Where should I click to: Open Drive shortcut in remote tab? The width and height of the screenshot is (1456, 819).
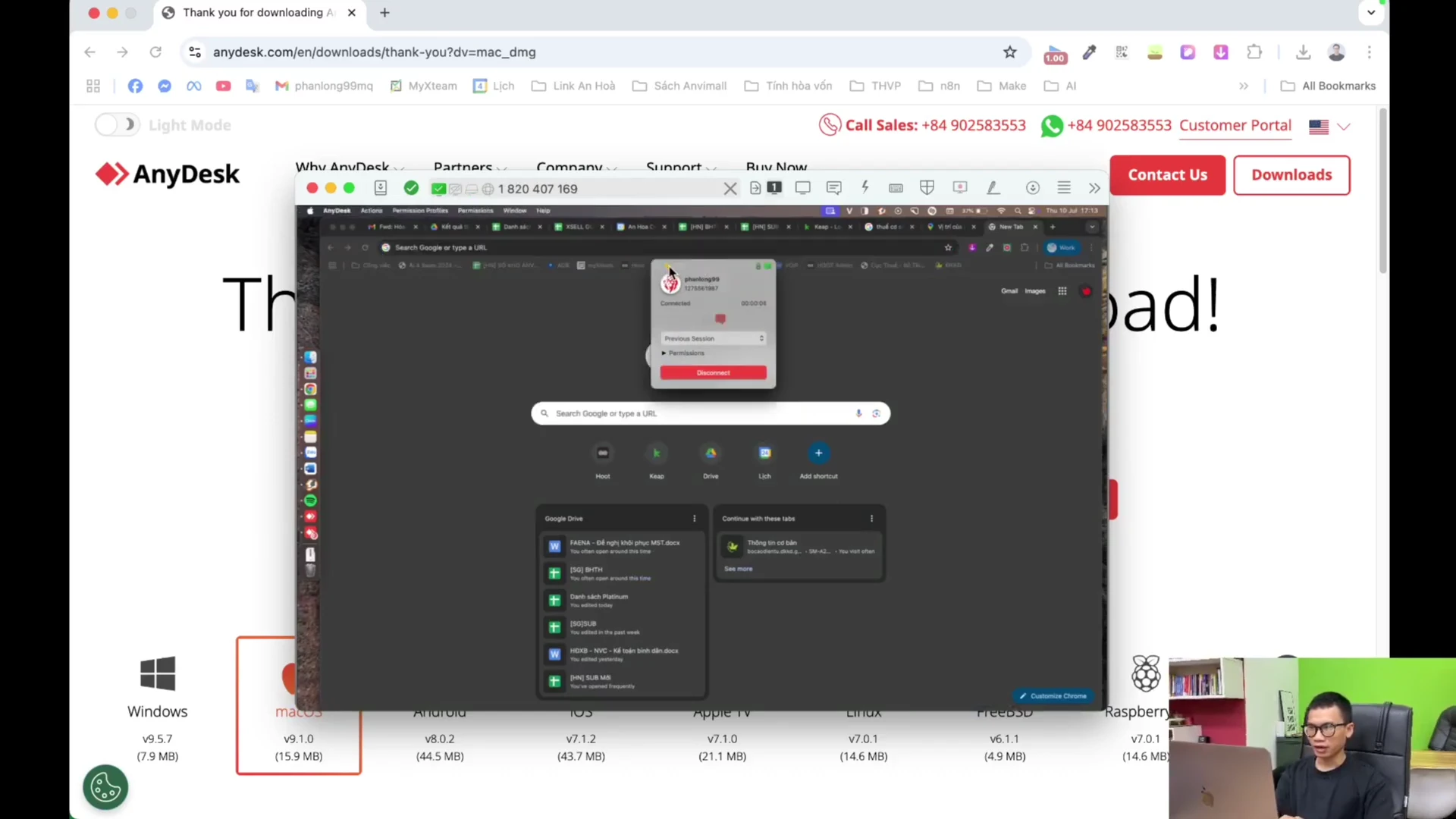coord(711,460)
